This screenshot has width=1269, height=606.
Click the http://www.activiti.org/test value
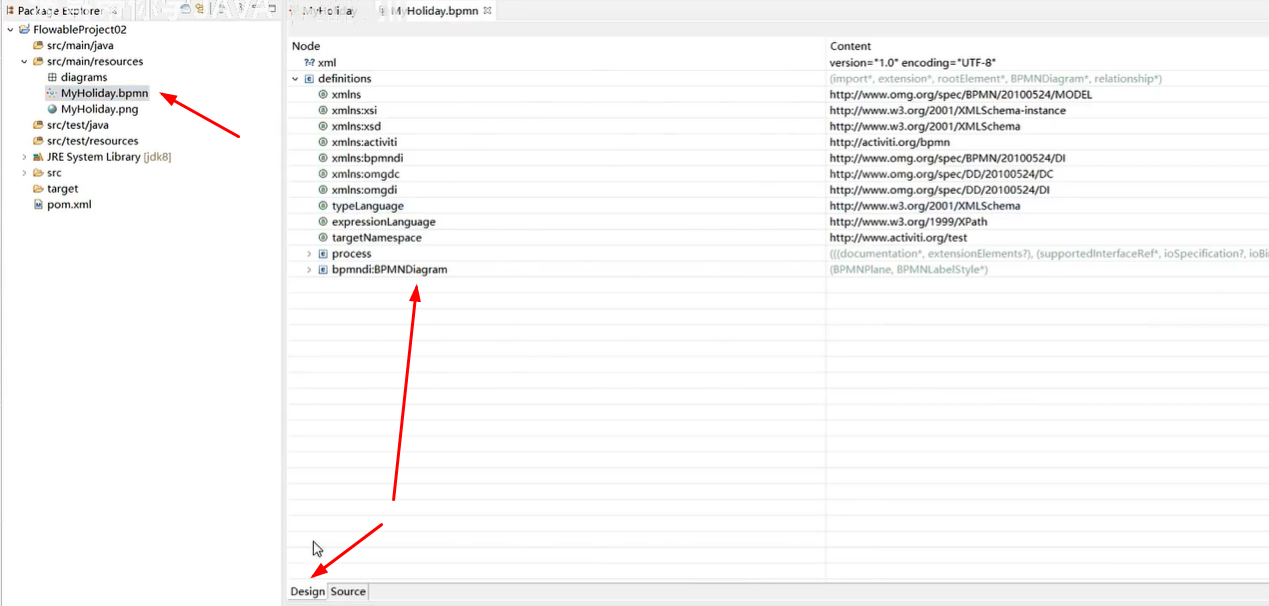pyautogui.click(x=898, y=238)
